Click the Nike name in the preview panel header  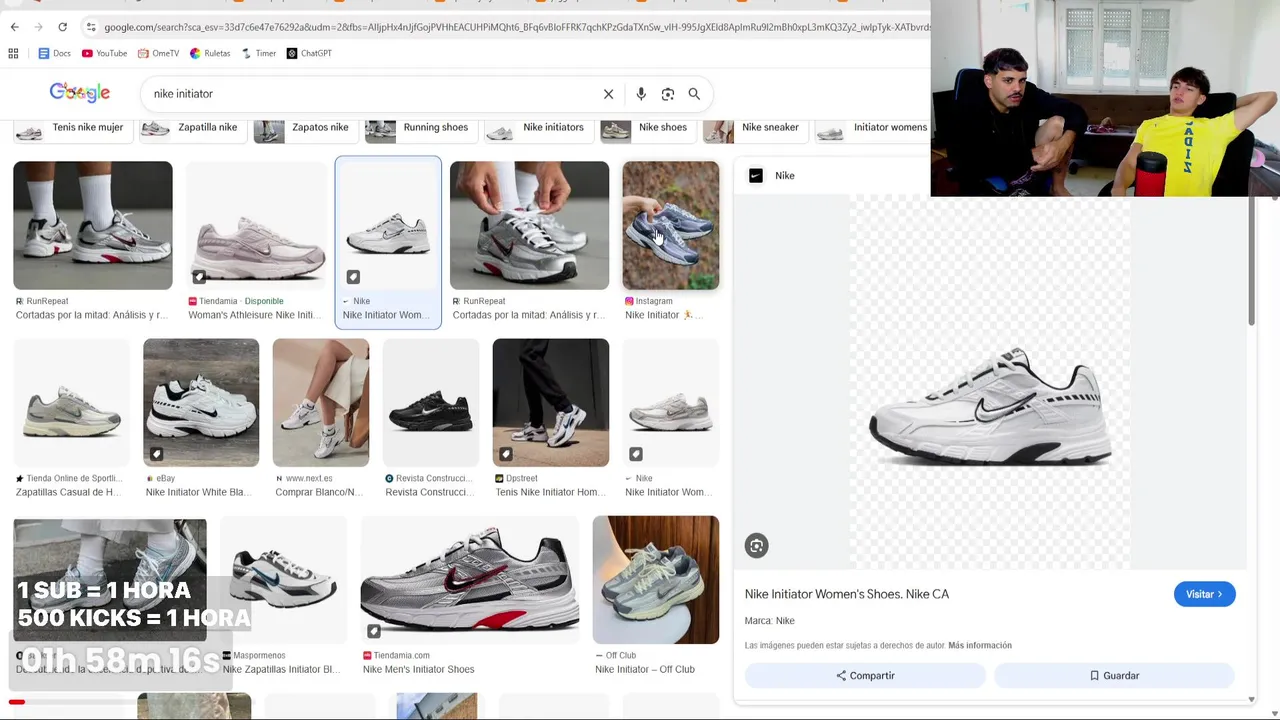pyautogui.click(x=785, y=176)
